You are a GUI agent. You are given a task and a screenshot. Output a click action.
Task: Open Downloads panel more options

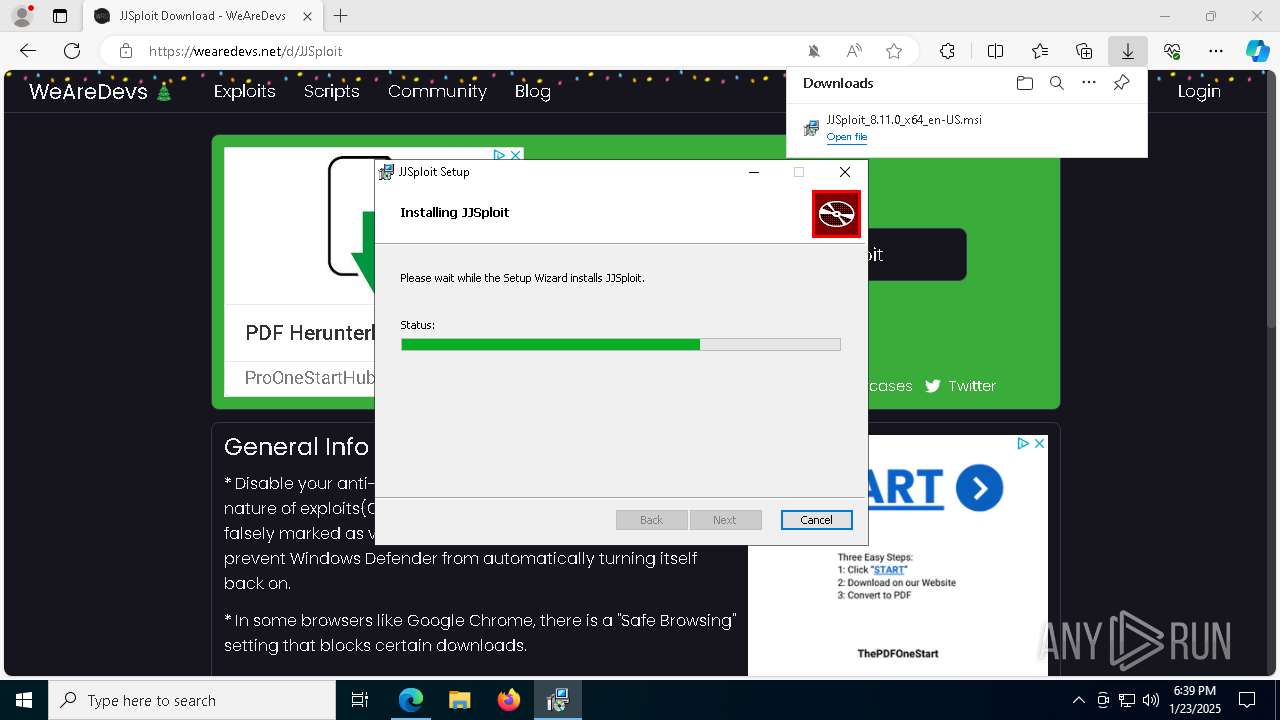1089,83
